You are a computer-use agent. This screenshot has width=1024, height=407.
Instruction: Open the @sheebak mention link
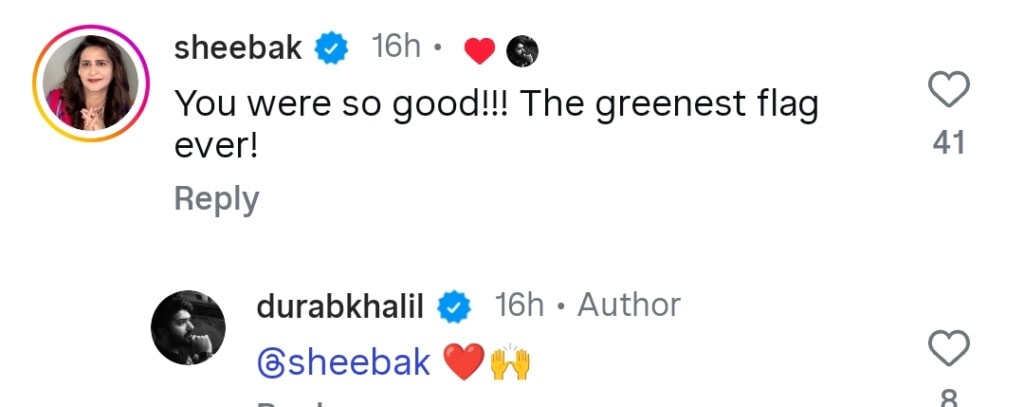click(x=343, y=362)
